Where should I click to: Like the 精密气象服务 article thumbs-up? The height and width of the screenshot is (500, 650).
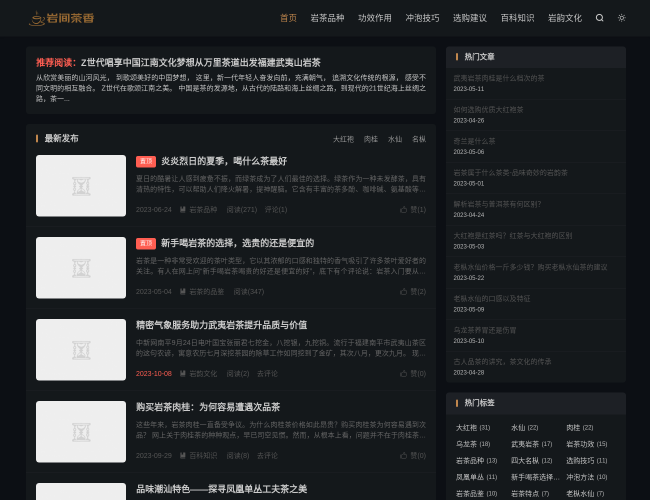tap(413, 374)
